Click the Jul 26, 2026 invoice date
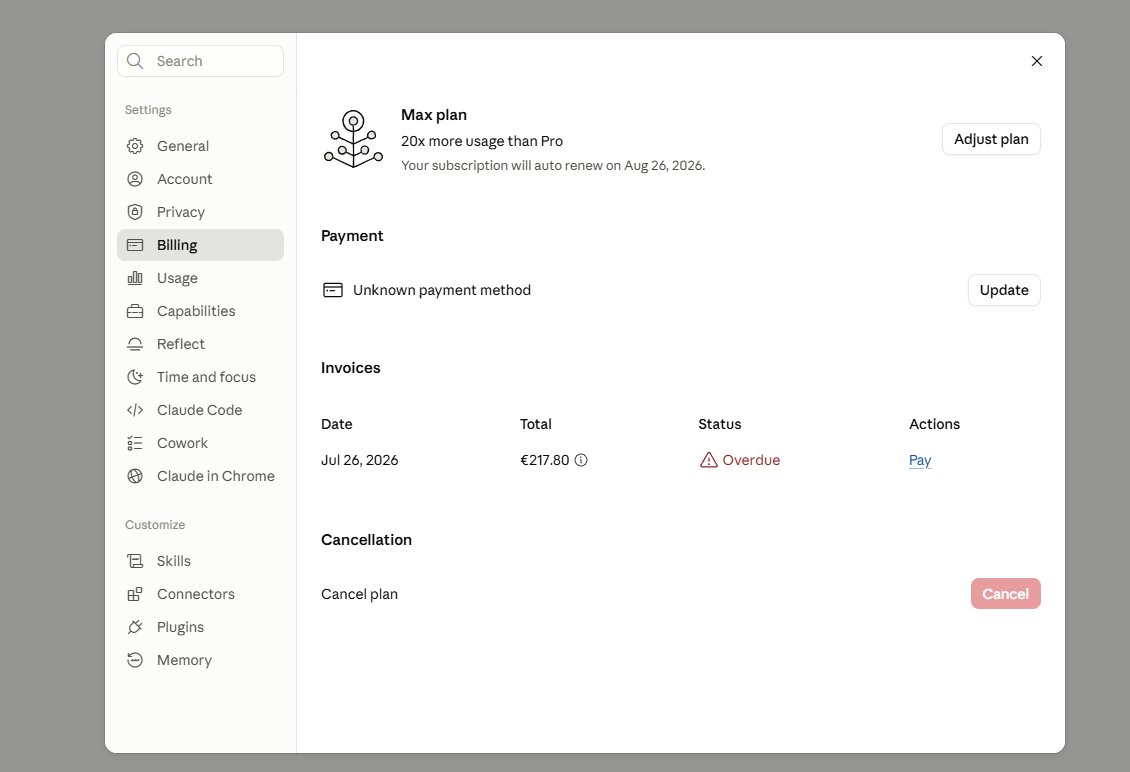Image resolution: width=1130 pixels, height=772 pixels. point(360,460)
